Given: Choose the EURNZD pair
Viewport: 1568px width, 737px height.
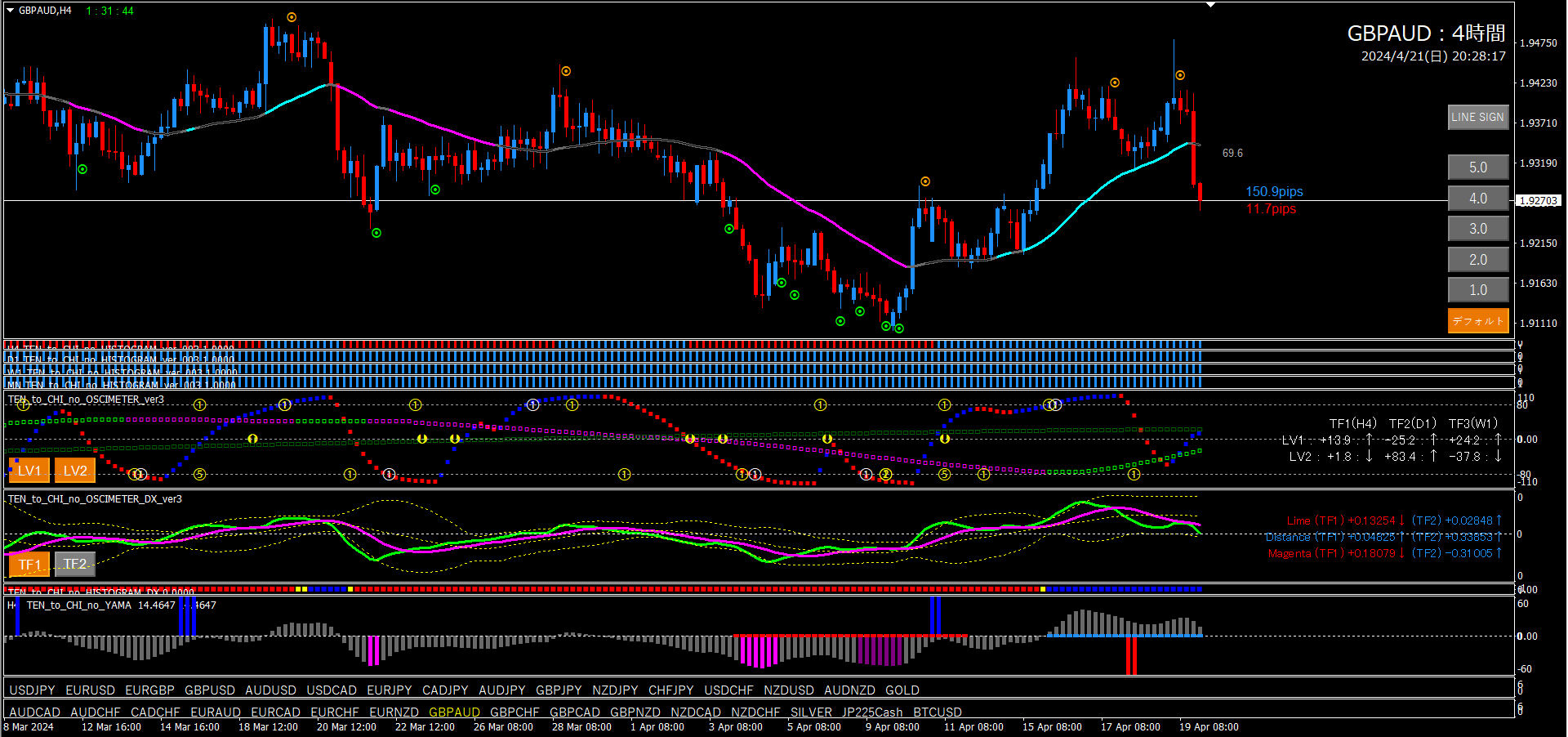Looking at the screenshot, I should (x=394, y=712).
